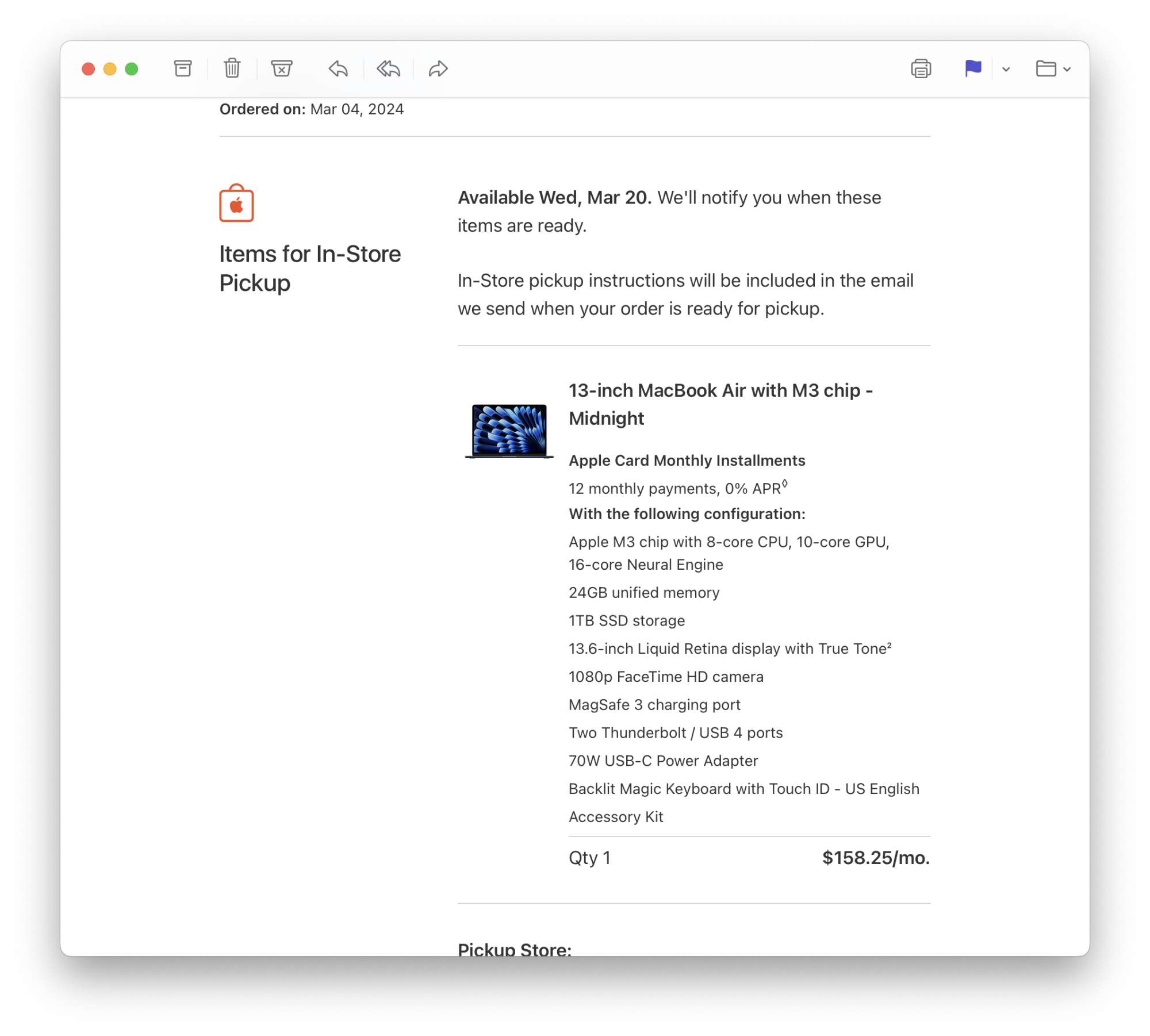Reply to the sender
The width and height of the screenshot is (1150, 1036).
pos(338,69)
